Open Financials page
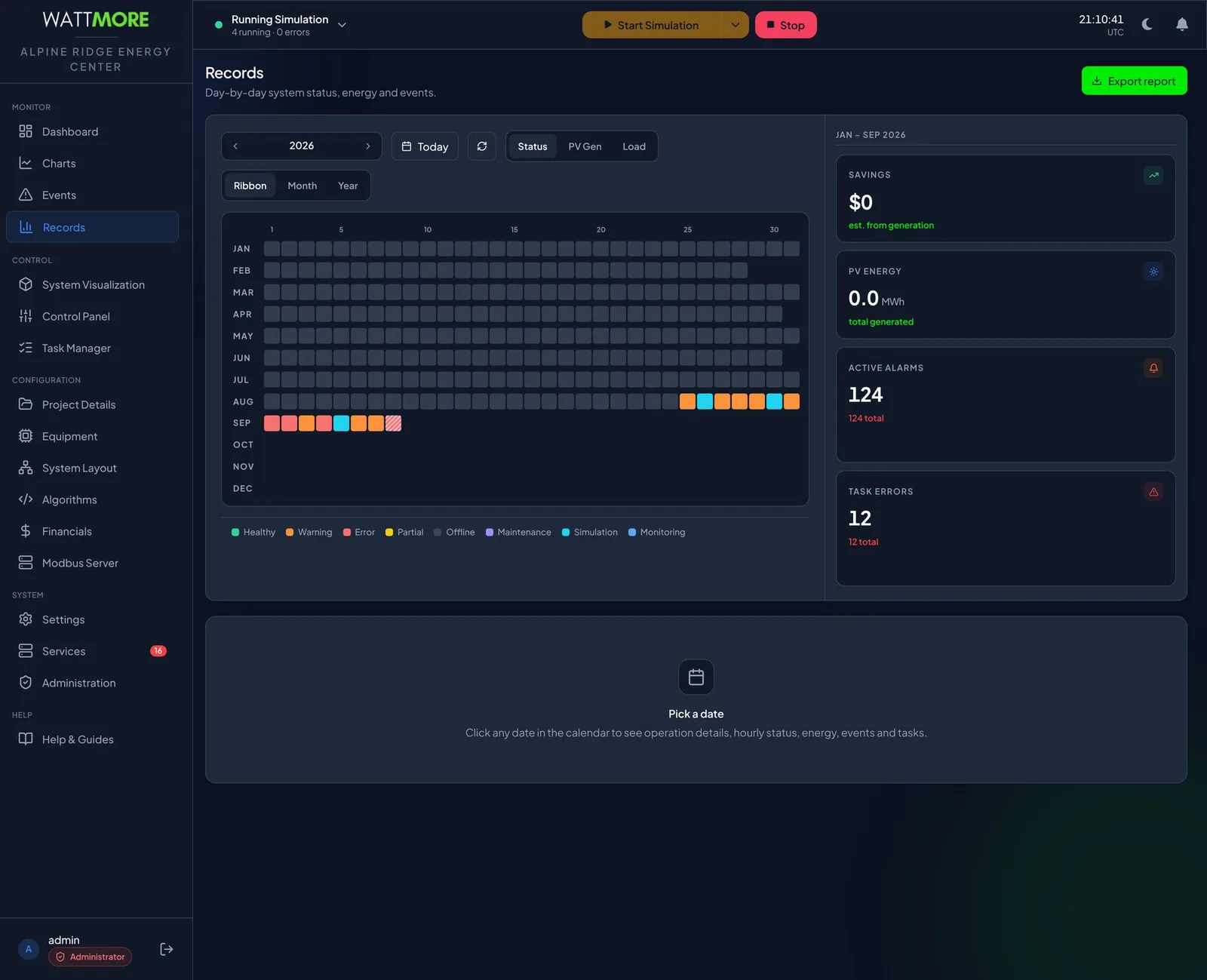 (92, 531)
